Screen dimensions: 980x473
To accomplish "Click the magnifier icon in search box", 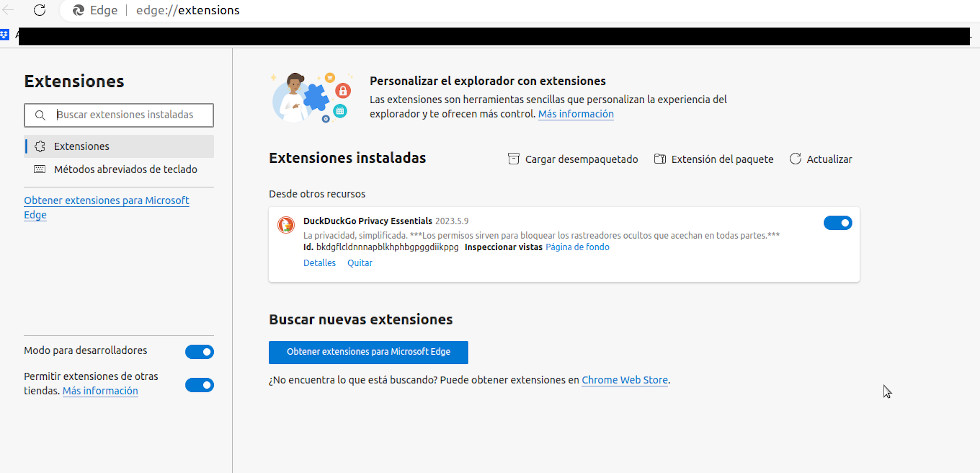I will [x=40, y=115].
